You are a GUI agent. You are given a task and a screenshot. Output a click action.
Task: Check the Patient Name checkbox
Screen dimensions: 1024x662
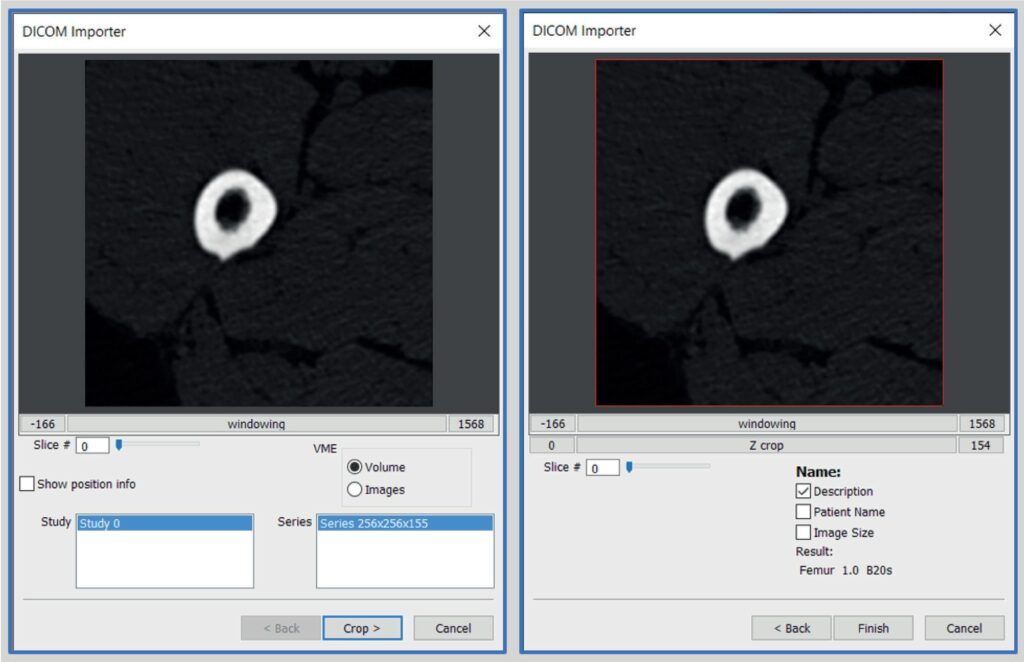pyautogui.click(x=803, y=512)
